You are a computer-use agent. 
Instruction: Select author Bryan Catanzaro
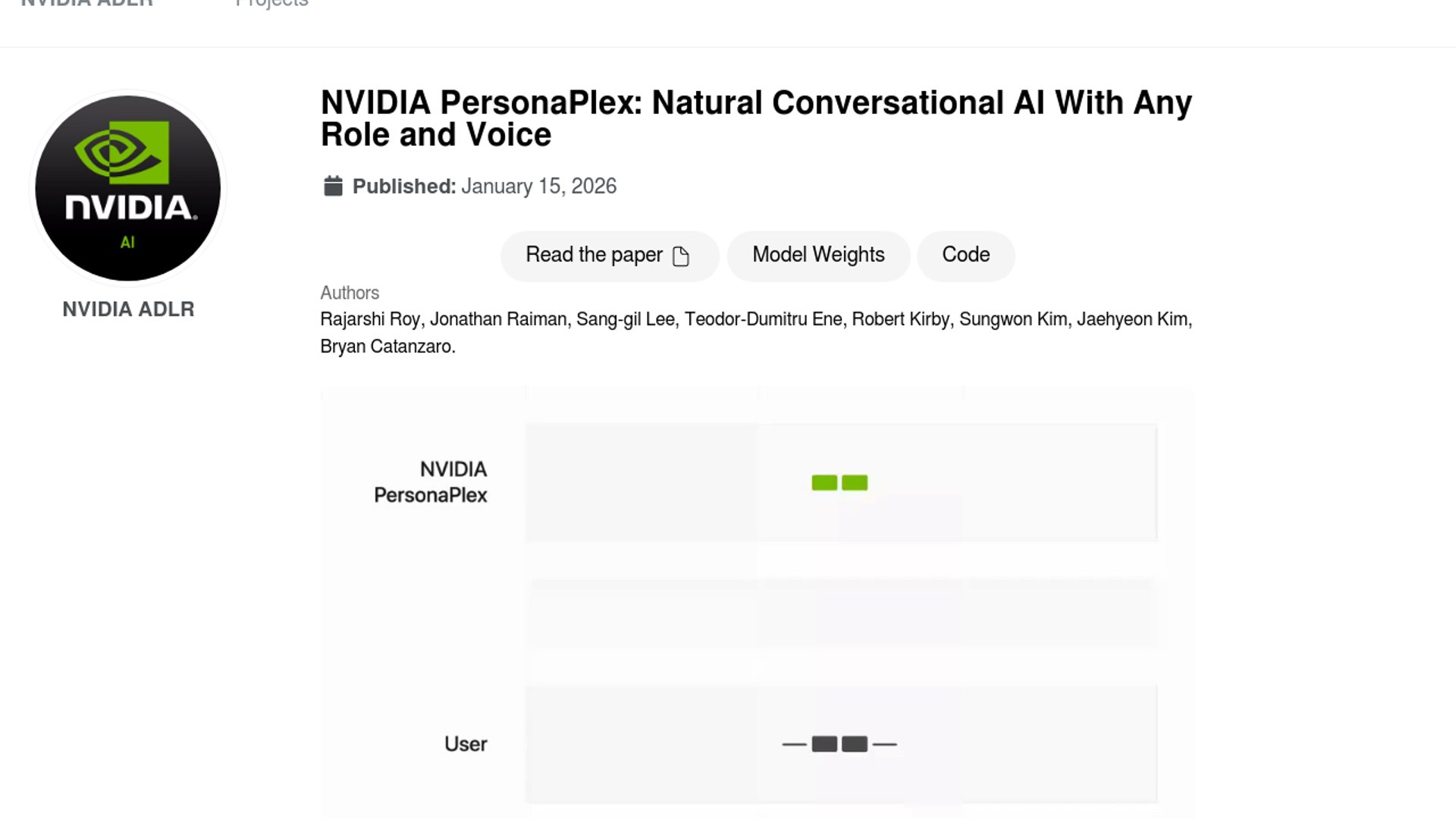[387, 347]
